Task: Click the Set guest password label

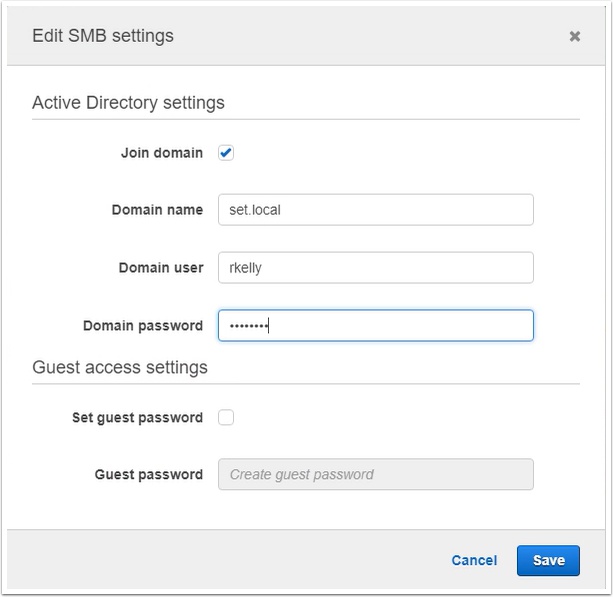Action: tap(138, 418)
